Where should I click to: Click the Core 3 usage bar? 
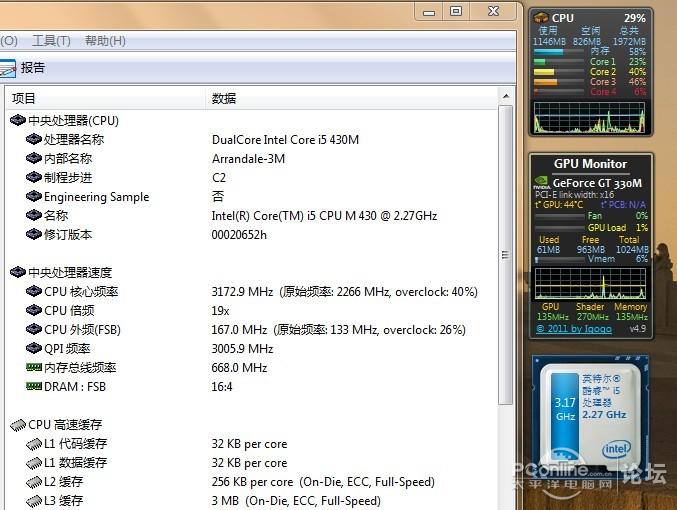pyautogui.click(x=559, y=82)
